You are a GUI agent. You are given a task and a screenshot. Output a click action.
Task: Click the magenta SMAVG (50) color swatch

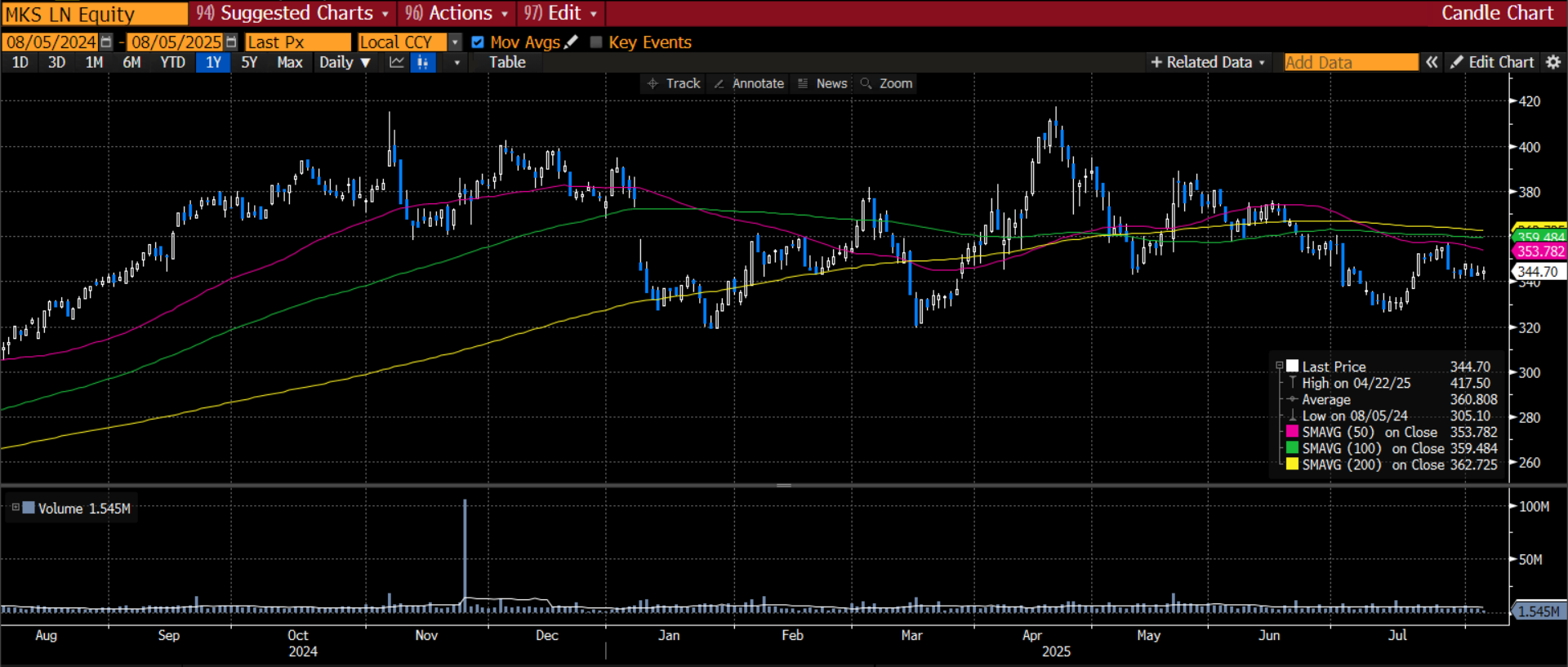coord(1292,432)
